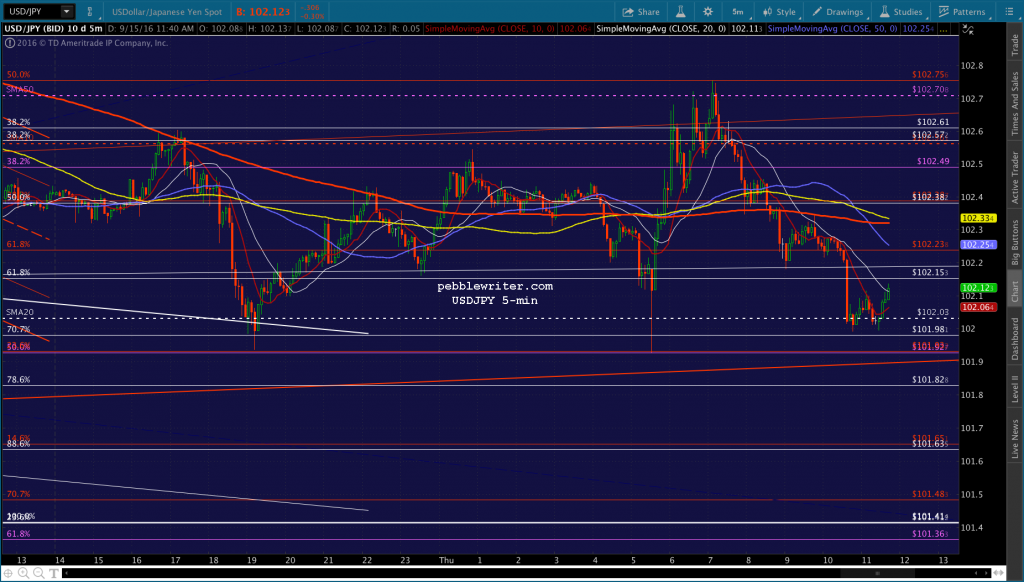Screen dimensions: 1024x582
Task: Open the USD/JPY symbol dropdown arrow
Action: (x=67, y=11)
